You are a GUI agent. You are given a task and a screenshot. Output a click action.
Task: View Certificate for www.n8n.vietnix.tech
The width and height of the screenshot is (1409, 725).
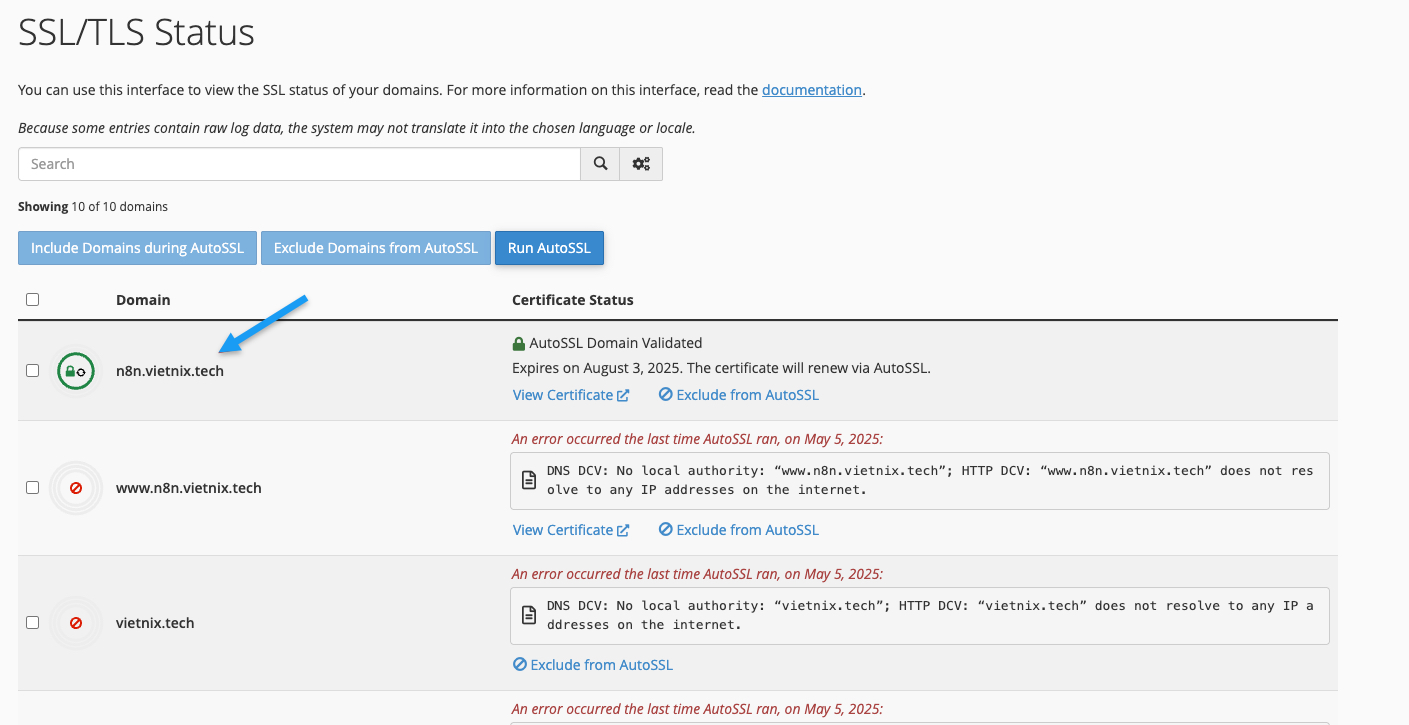click(571, 530)
